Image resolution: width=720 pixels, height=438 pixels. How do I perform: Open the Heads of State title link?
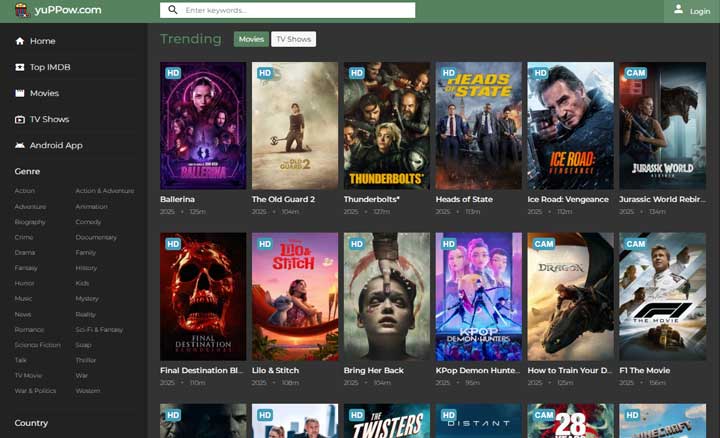click(x=464, y=199)
